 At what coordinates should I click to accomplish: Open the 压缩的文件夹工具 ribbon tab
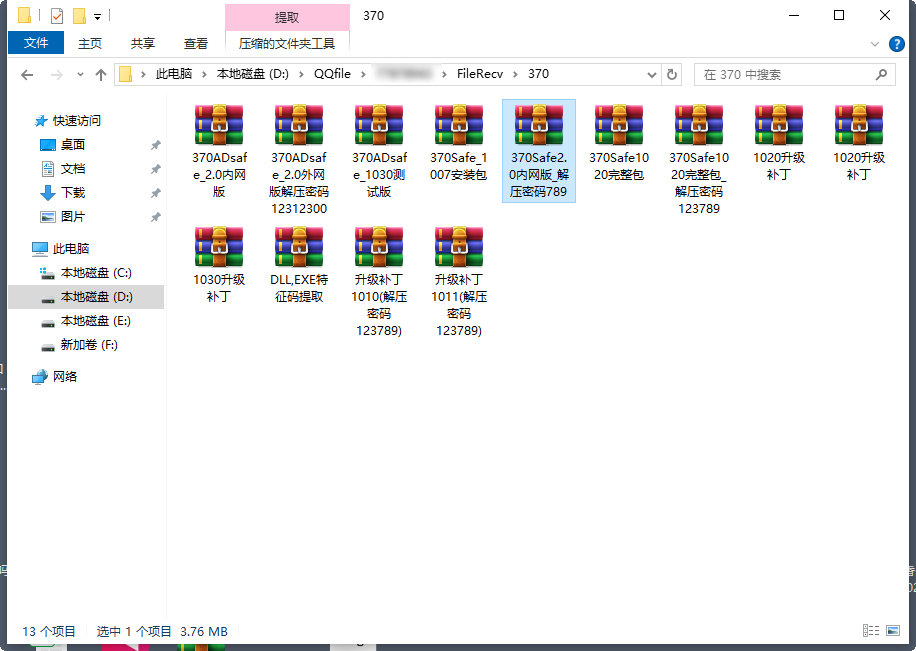click(287, 44)
